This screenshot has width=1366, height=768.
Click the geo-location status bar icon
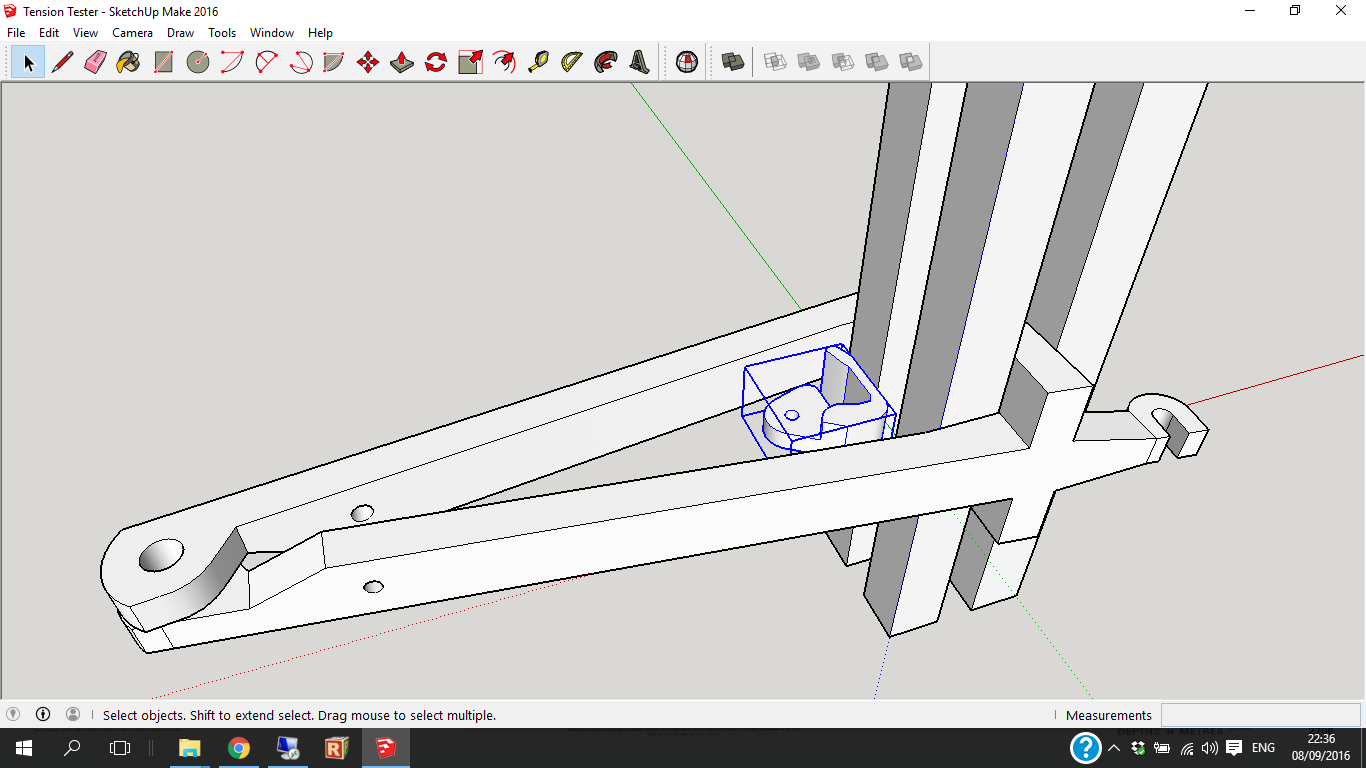(13, 714)
